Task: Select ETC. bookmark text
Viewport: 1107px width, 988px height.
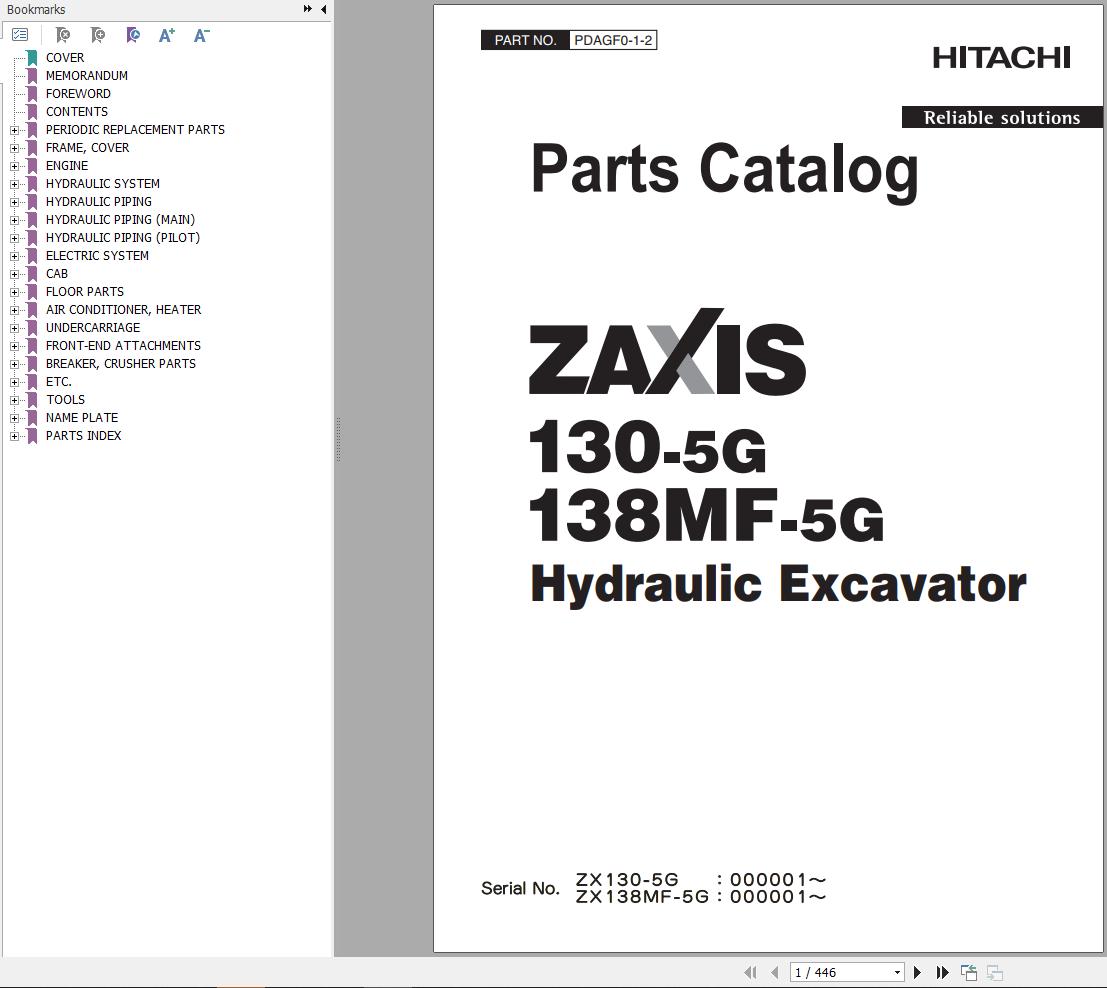Action: [59, 382]
